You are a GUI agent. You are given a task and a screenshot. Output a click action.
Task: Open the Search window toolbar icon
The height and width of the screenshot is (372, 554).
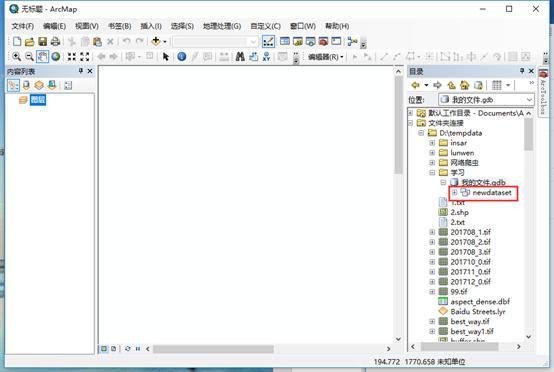311,41
